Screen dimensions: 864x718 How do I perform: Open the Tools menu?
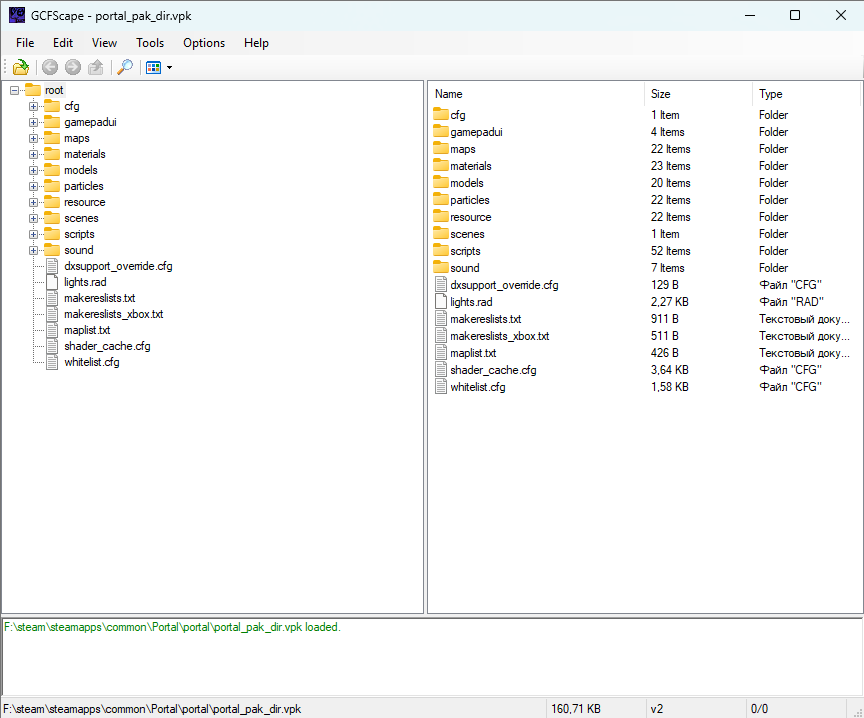point(150,43)
